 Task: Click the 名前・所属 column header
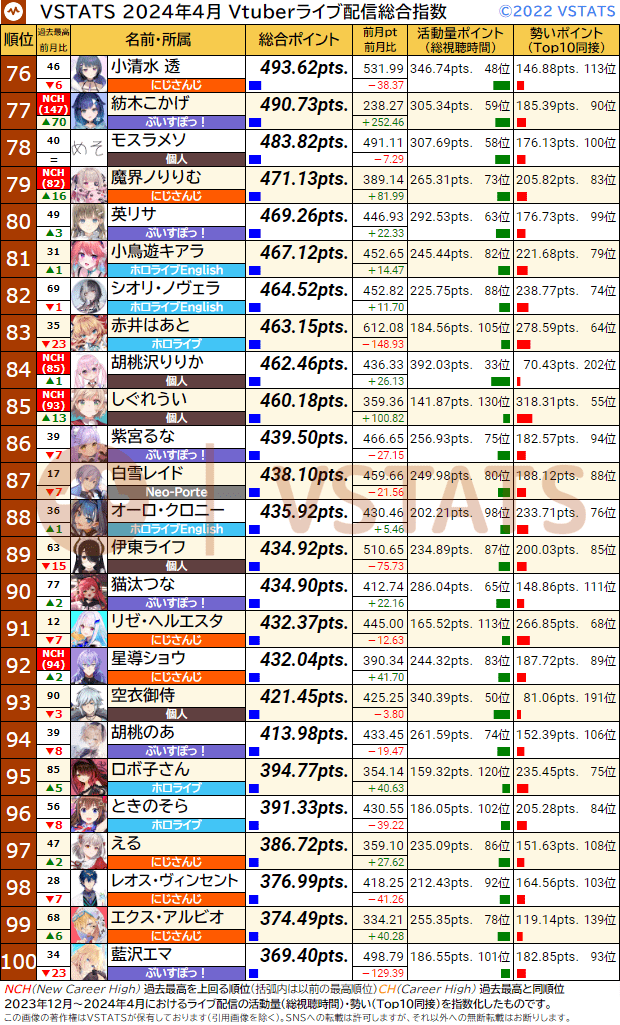pyautogui.click(x=158, y=40)
